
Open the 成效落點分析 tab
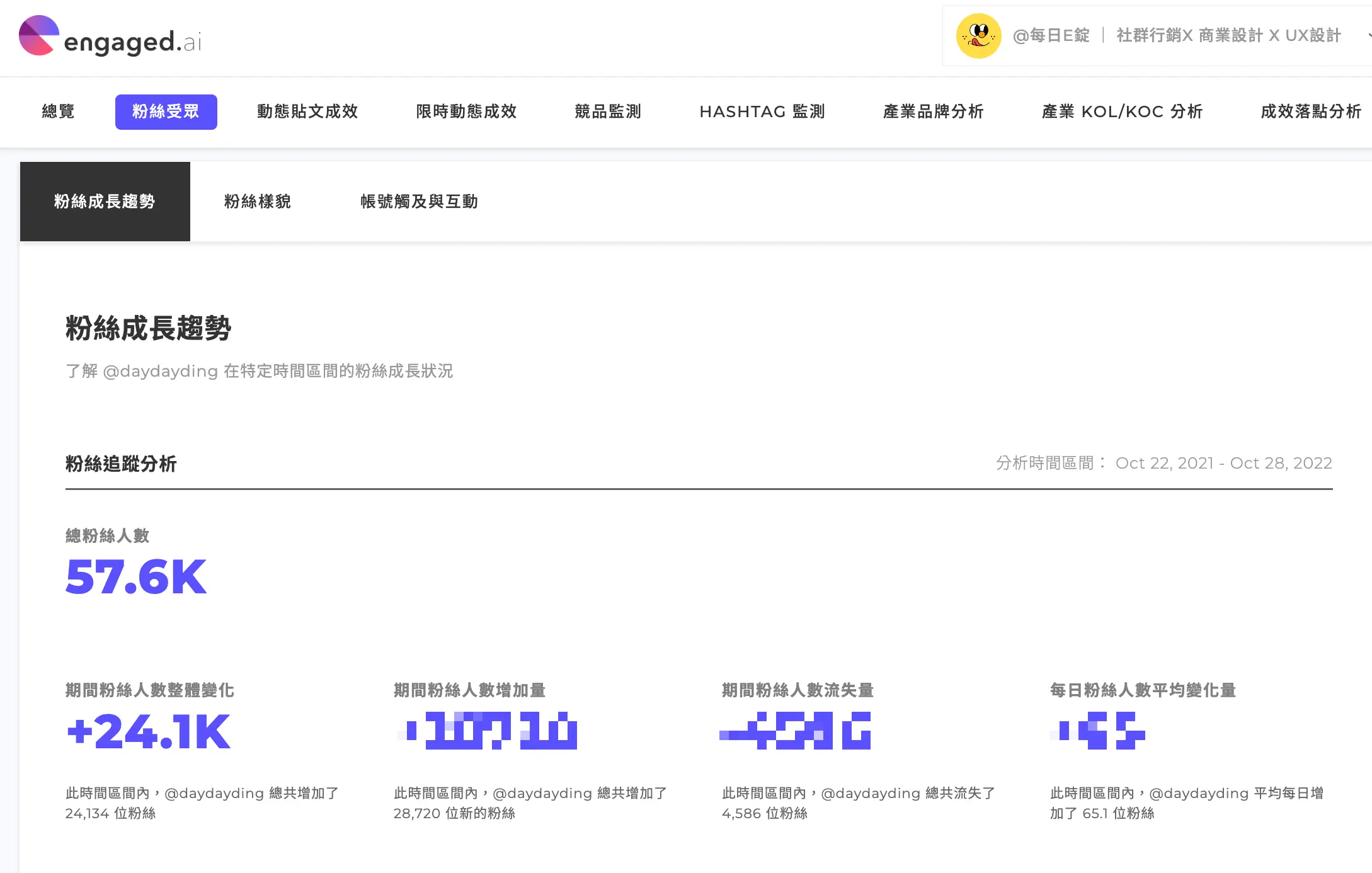click(x=1311, y=111)
